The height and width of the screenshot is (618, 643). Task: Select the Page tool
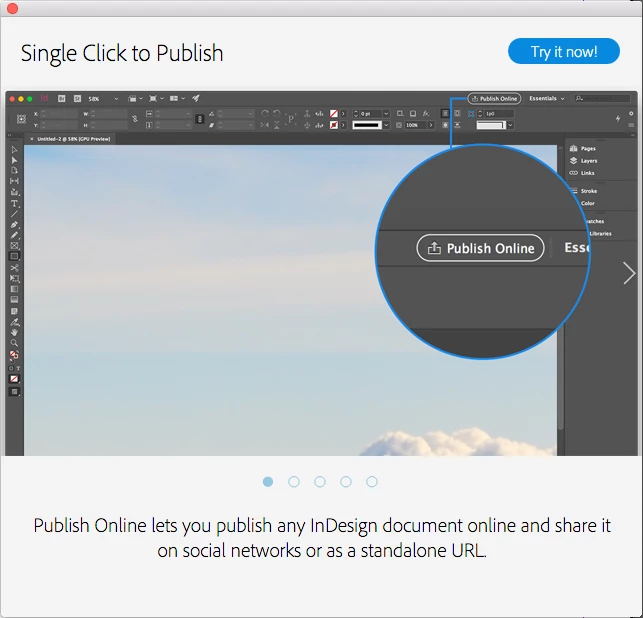click(x=14, y=170)
